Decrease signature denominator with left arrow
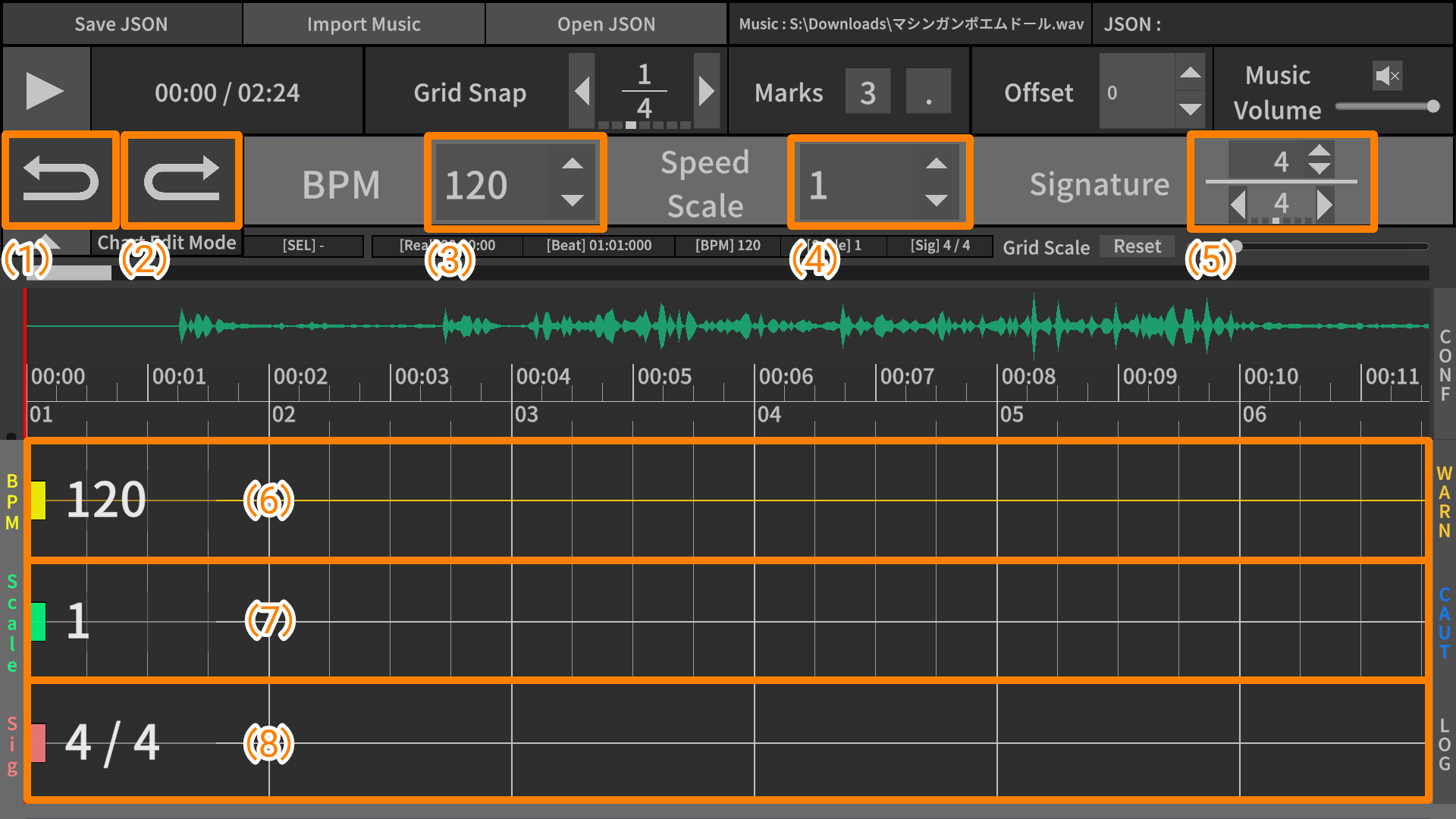The image size is (1456, 819). click(x=1238, y=204)
